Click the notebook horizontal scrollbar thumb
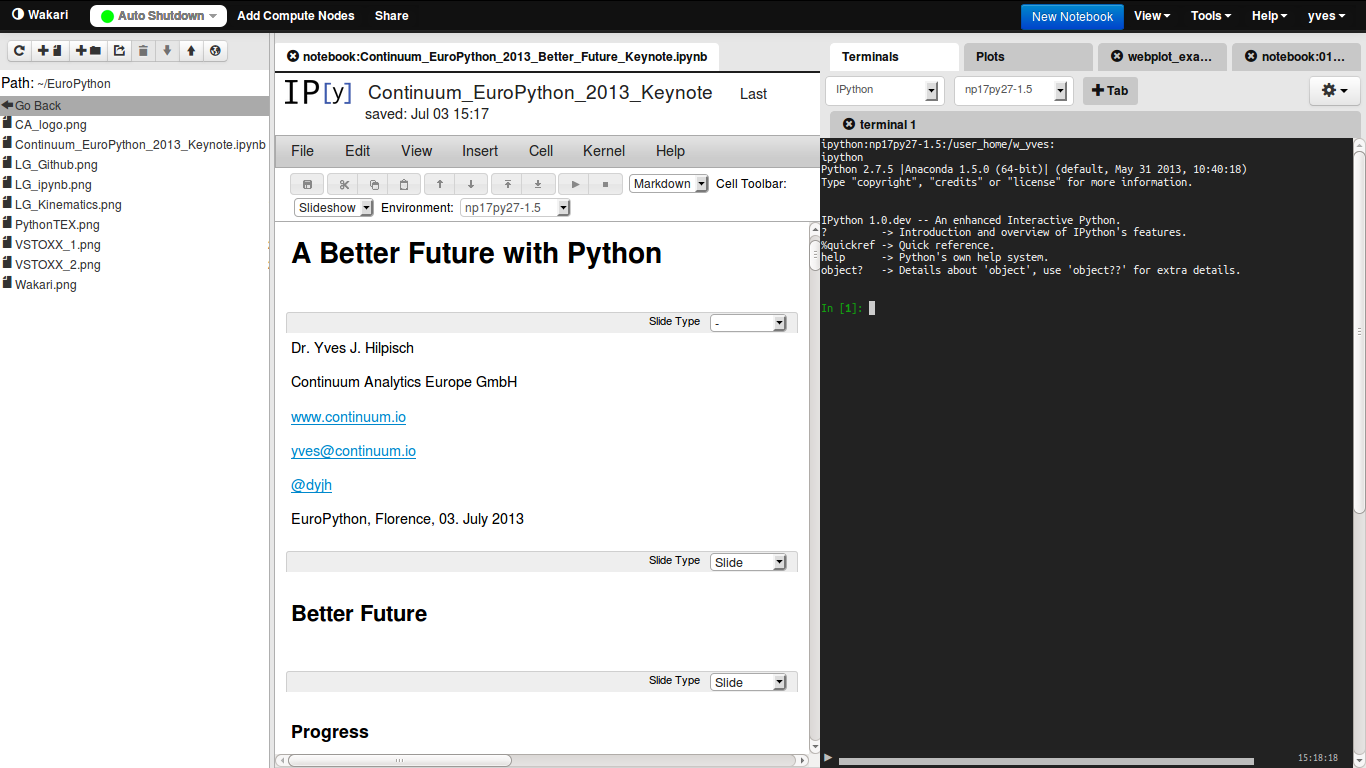Screen dimensions: 1366x768 400,760
